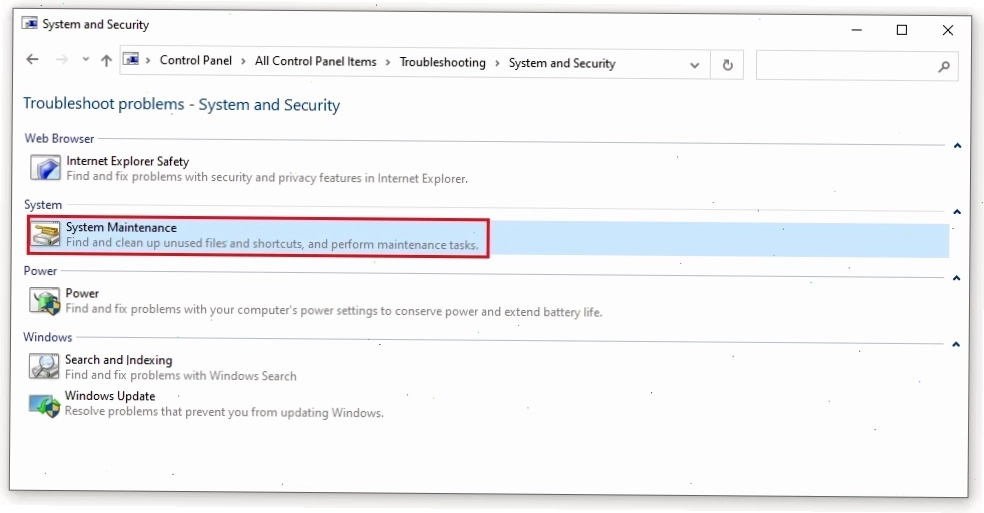Navigate to Troubleshooting breadcrumb
The height and width of the screenshot is (513, 984).
[442, 62]
